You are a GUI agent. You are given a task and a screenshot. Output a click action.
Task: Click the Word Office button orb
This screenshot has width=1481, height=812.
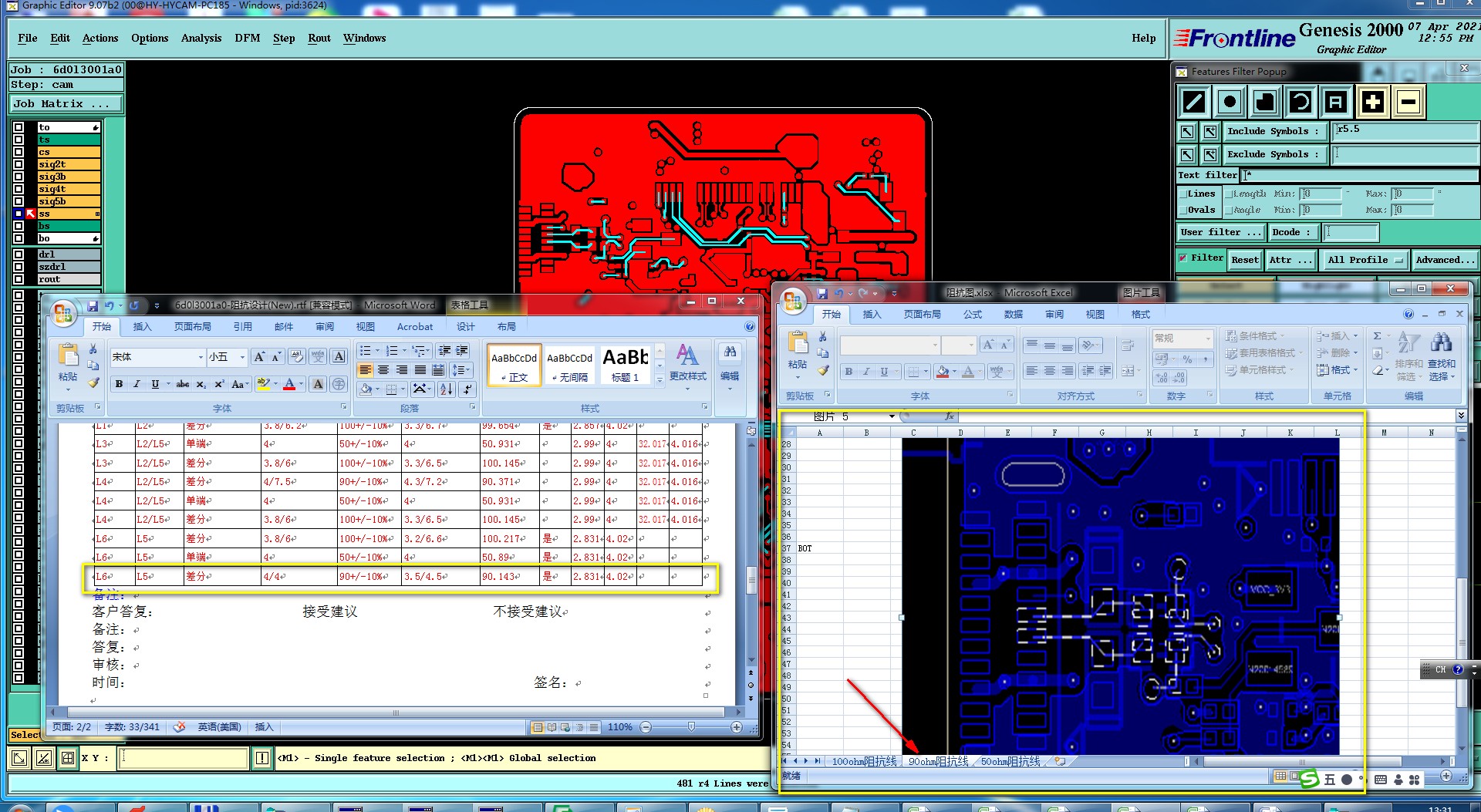(63, 314)
